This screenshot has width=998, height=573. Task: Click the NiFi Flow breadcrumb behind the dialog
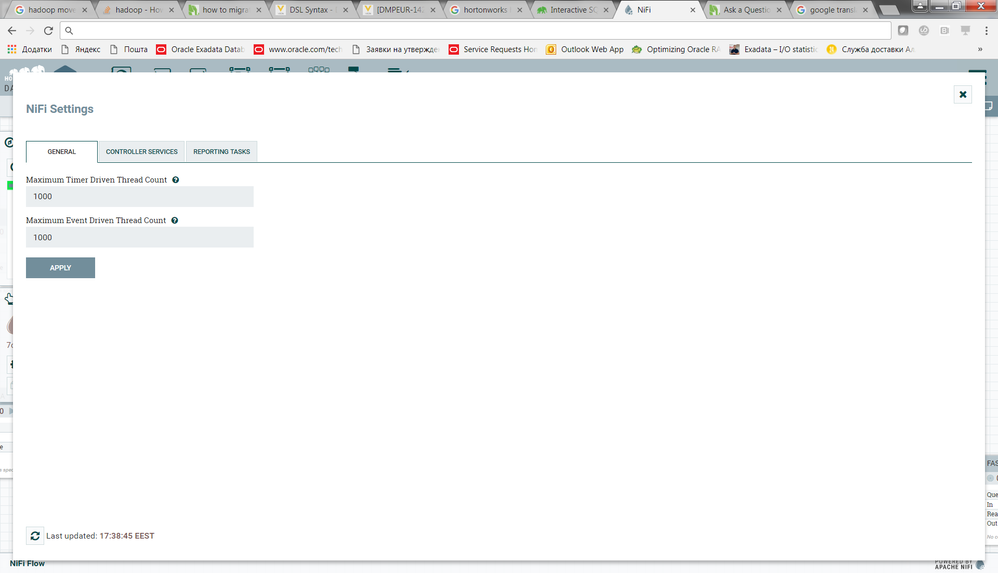coord(27,563)
